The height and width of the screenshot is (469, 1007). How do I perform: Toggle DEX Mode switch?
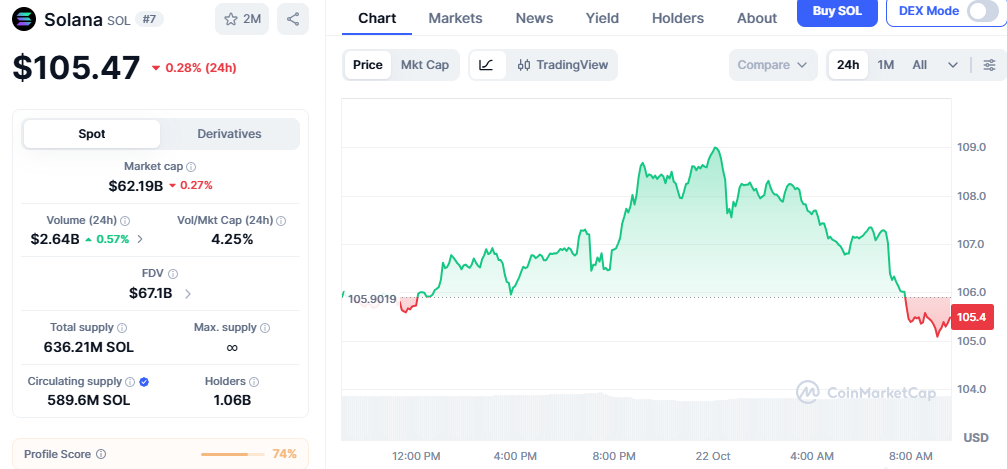(x=983, y=12)
